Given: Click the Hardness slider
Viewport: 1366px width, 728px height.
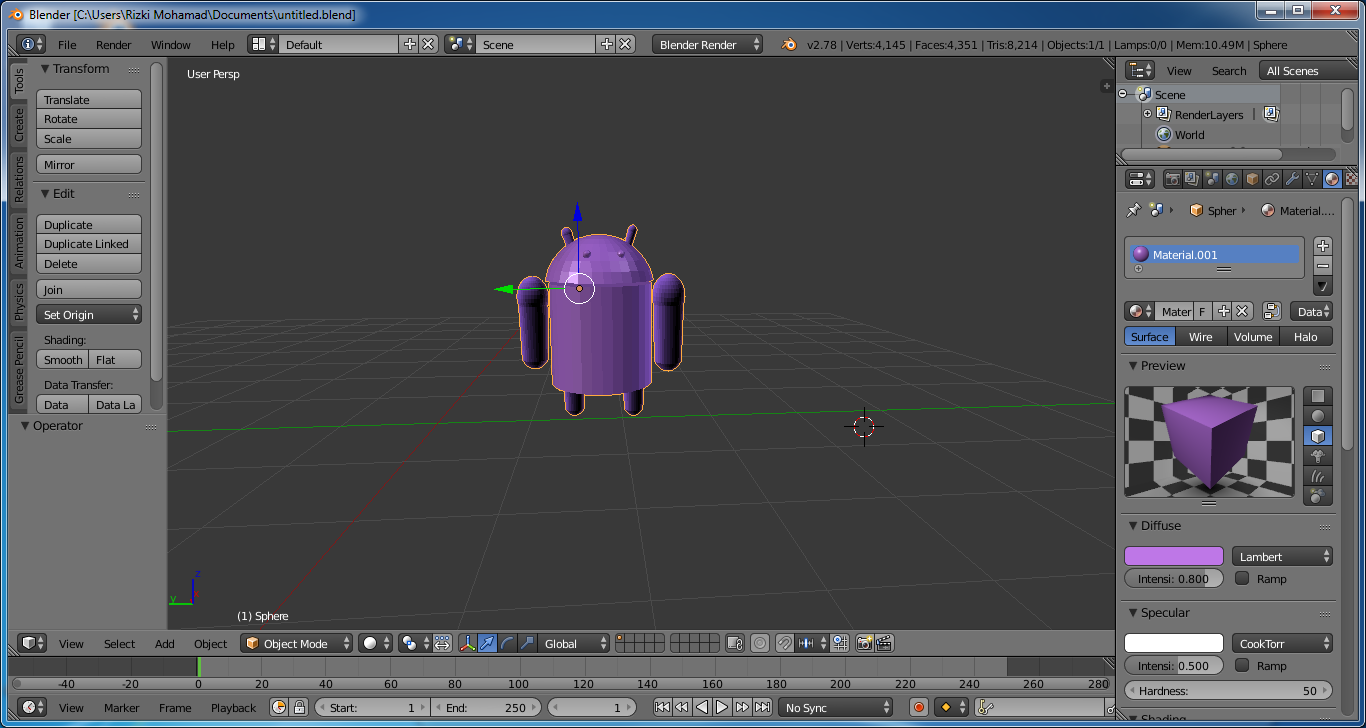Looking at the screenshot, I should (1229, 690).
